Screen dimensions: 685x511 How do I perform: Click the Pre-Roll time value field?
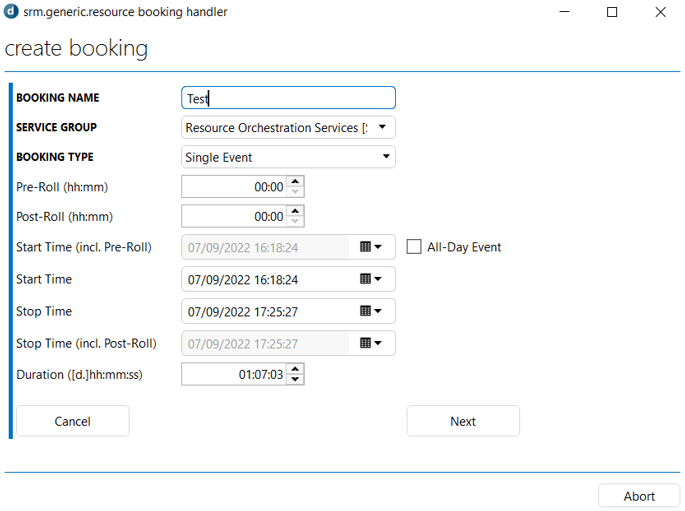coord(234,187)
